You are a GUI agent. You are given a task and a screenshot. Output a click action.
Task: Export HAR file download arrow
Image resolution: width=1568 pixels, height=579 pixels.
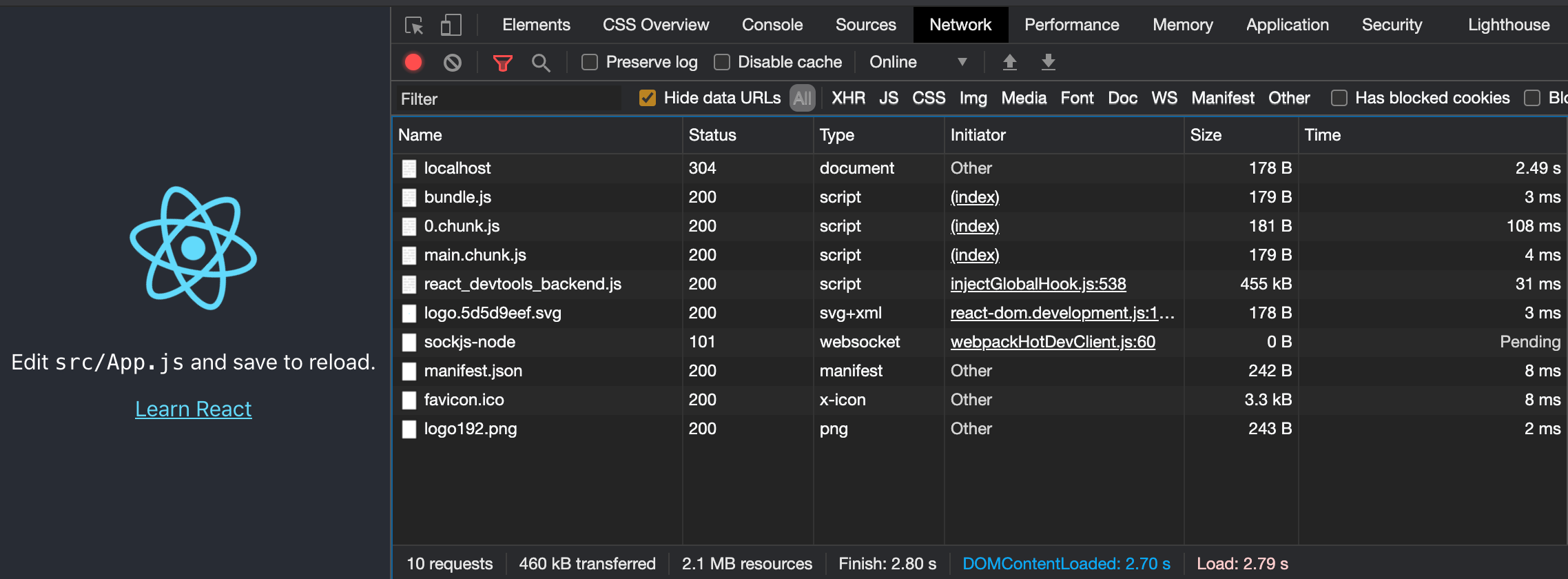(1049, 62)
